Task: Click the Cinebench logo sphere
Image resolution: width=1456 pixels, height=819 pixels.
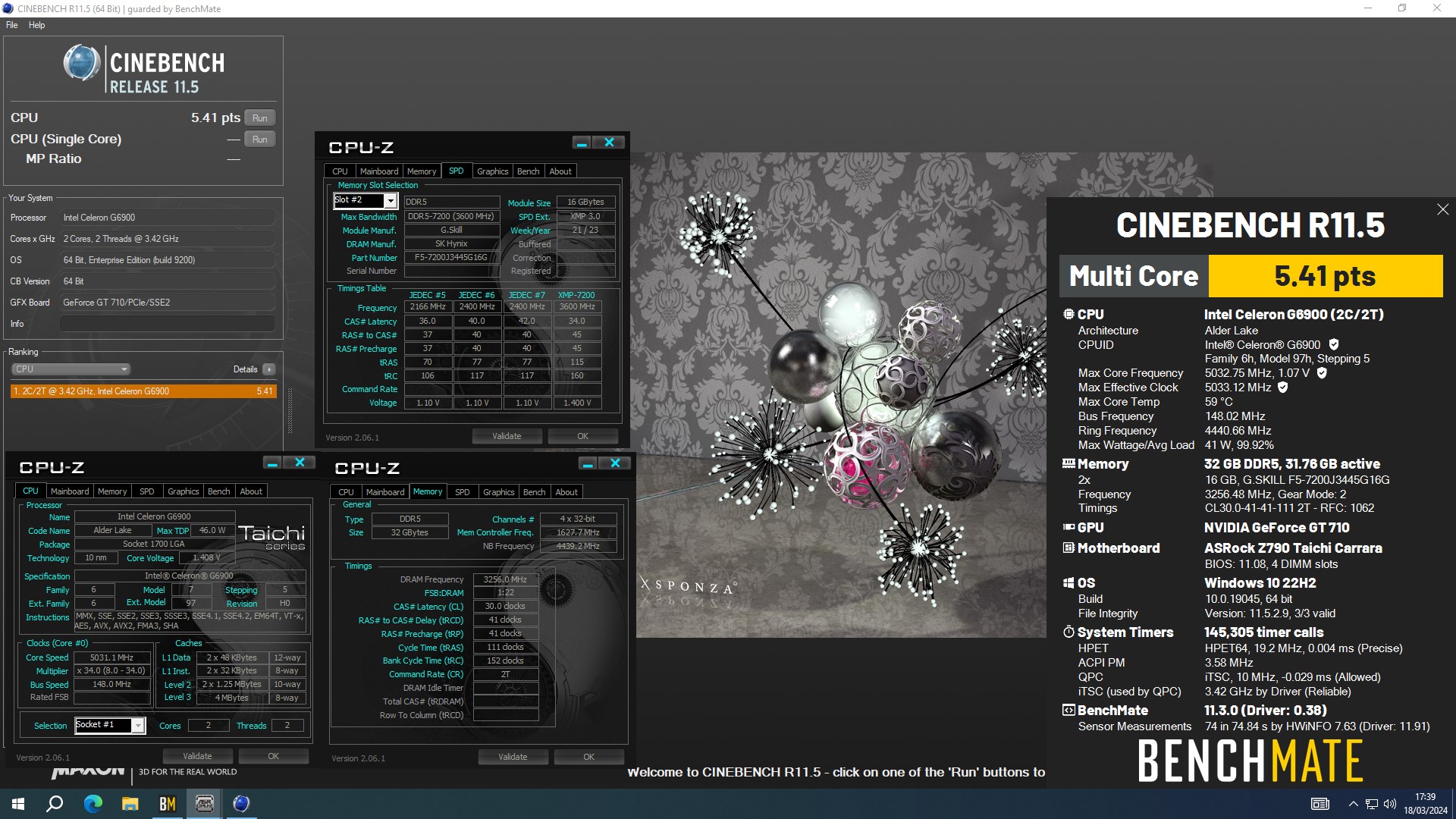Action: pos(82,63)
